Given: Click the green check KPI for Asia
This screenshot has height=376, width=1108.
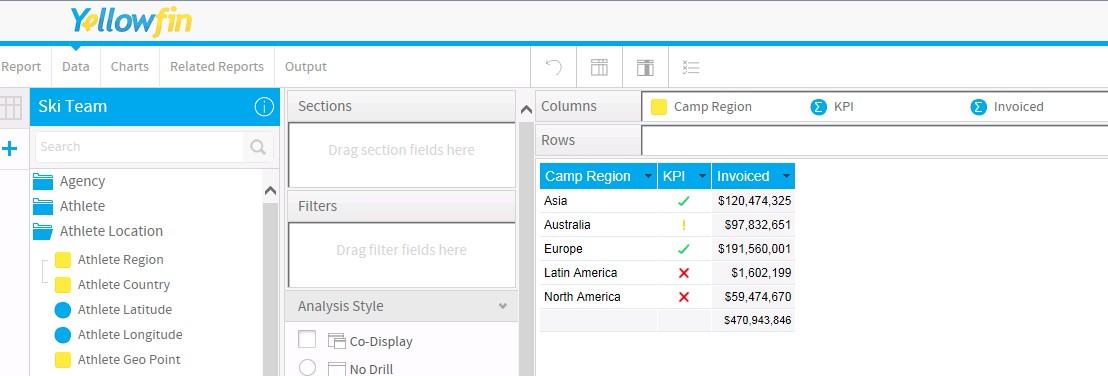Looking at the screenshot, I should pyautogui.click(x=683, y=201).
